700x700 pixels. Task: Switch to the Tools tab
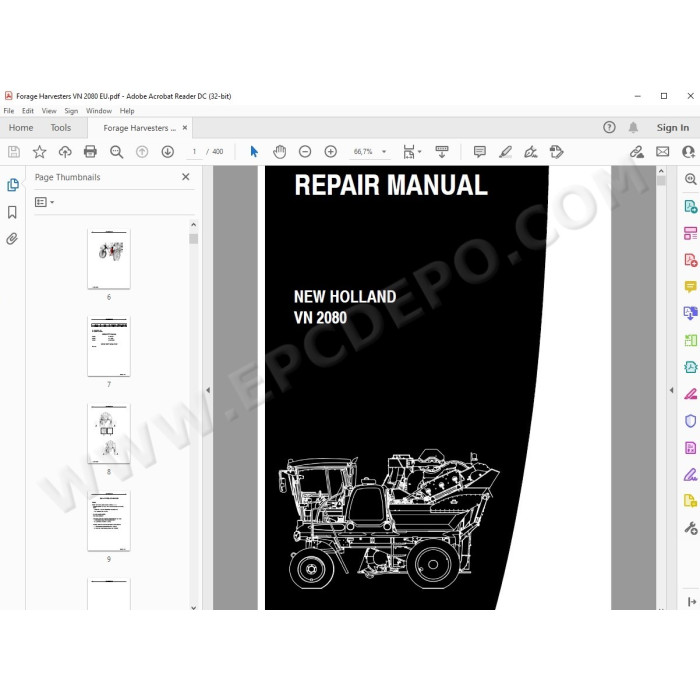(61, 128)
